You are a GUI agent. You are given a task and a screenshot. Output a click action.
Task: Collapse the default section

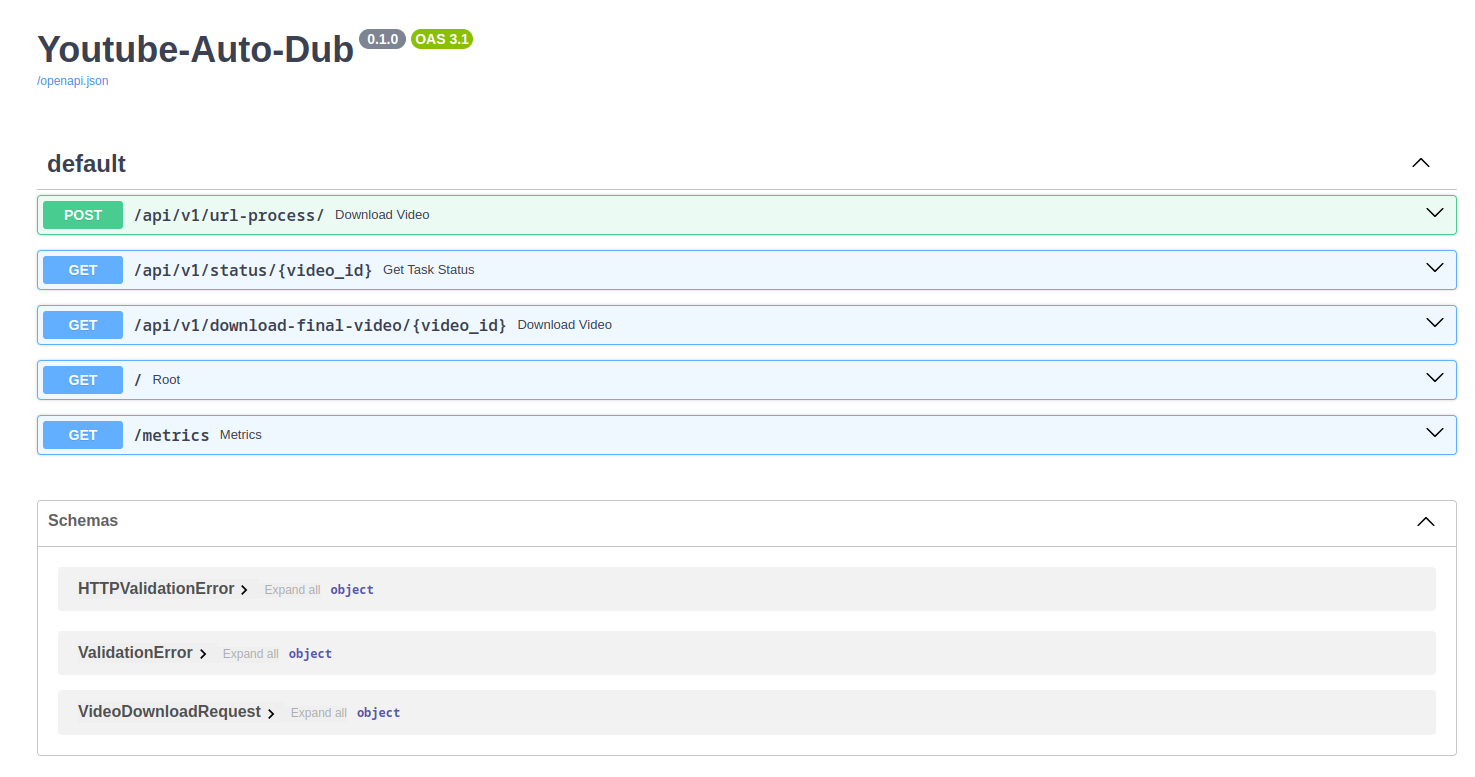[x=1420, y=162]
